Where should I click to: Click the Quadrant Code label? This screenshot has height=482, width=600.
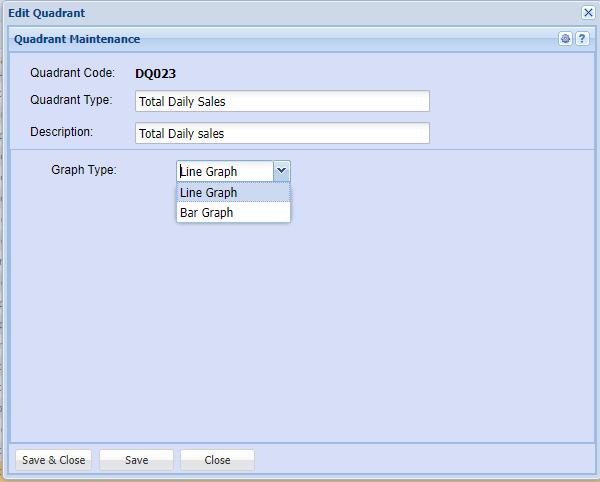pos(73,73)
